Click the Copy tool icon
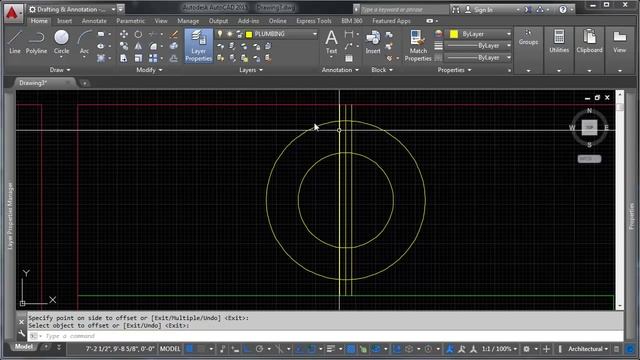The height and width of the screenshot is (360, 640). pos(124,46)
